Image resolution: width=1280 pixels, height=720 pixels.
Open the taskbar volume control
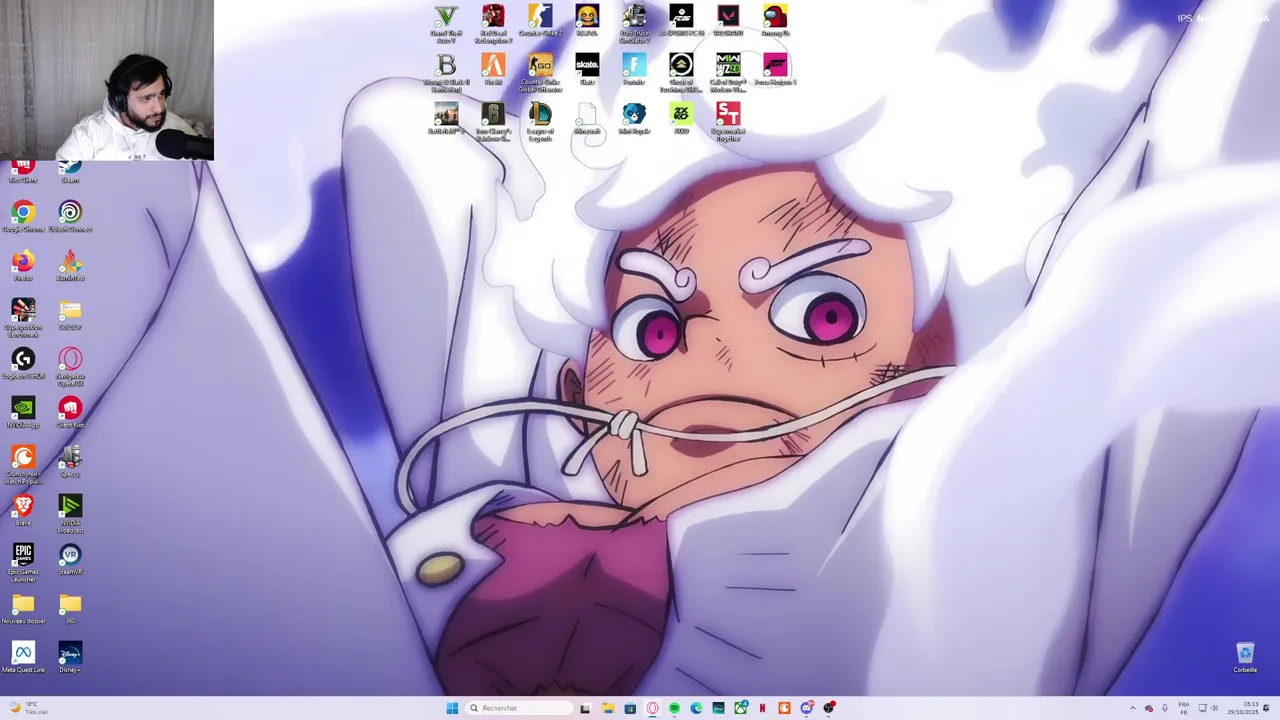1215,708
